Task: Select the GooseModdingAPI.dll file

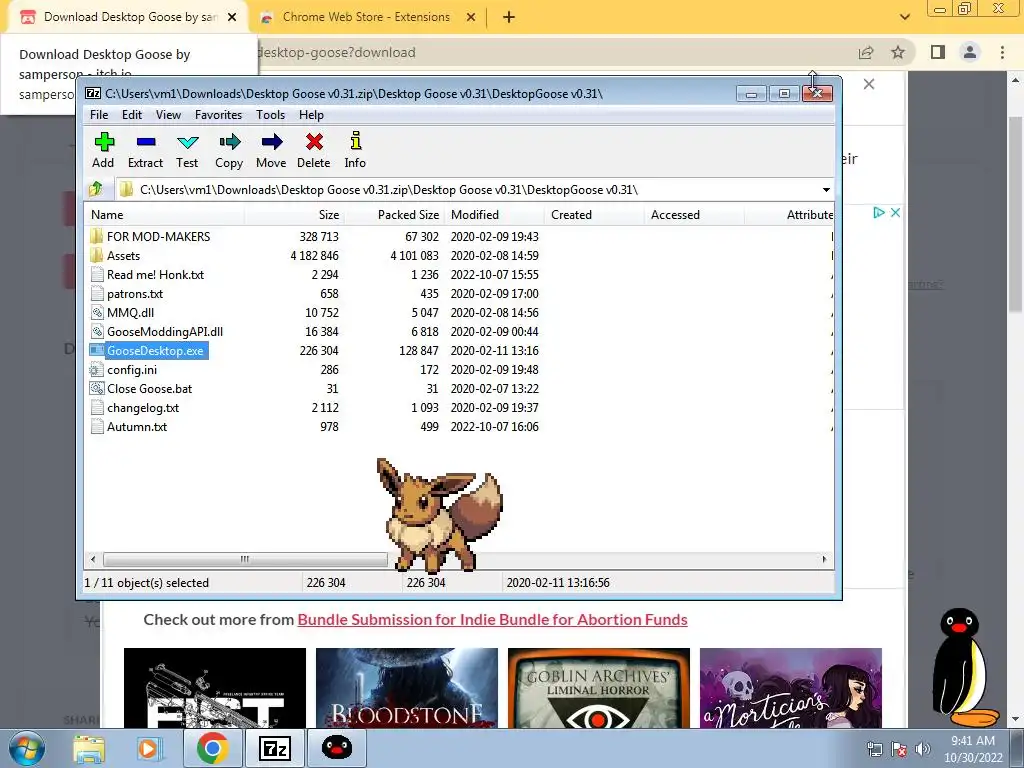Action: (x=165, y=332)
